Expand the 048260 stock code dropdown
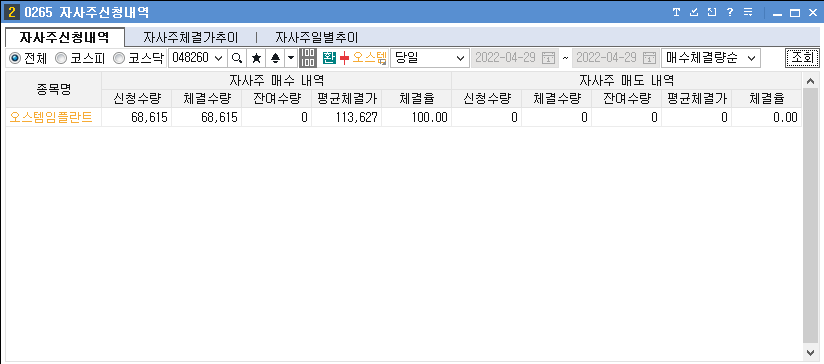 pyautogui.click(x=219, y=58)
